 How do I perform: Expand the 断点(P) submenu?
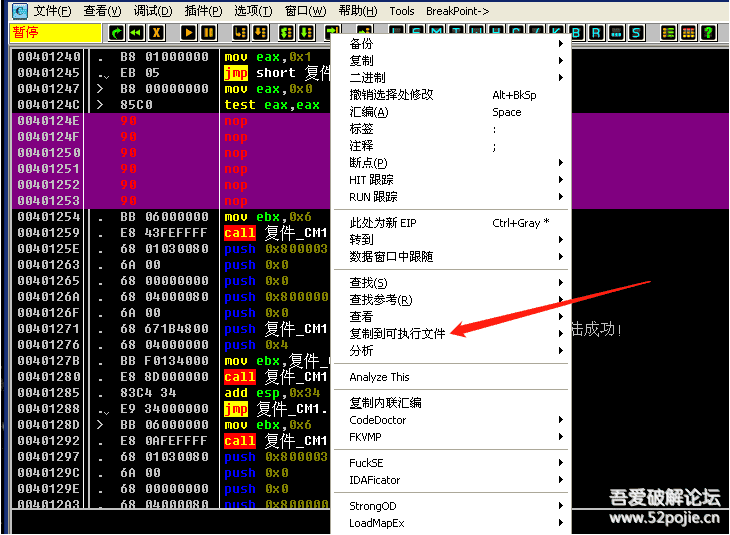367,163
